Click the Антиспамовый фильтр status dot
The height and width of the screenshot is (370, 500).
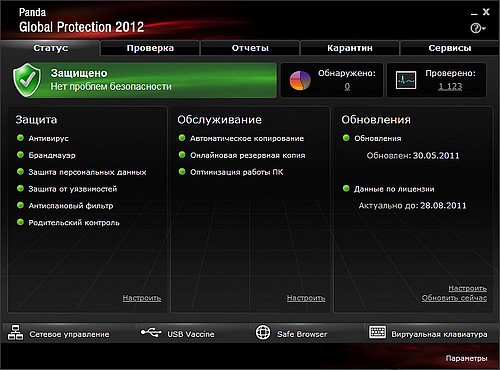tap(20, 205)
